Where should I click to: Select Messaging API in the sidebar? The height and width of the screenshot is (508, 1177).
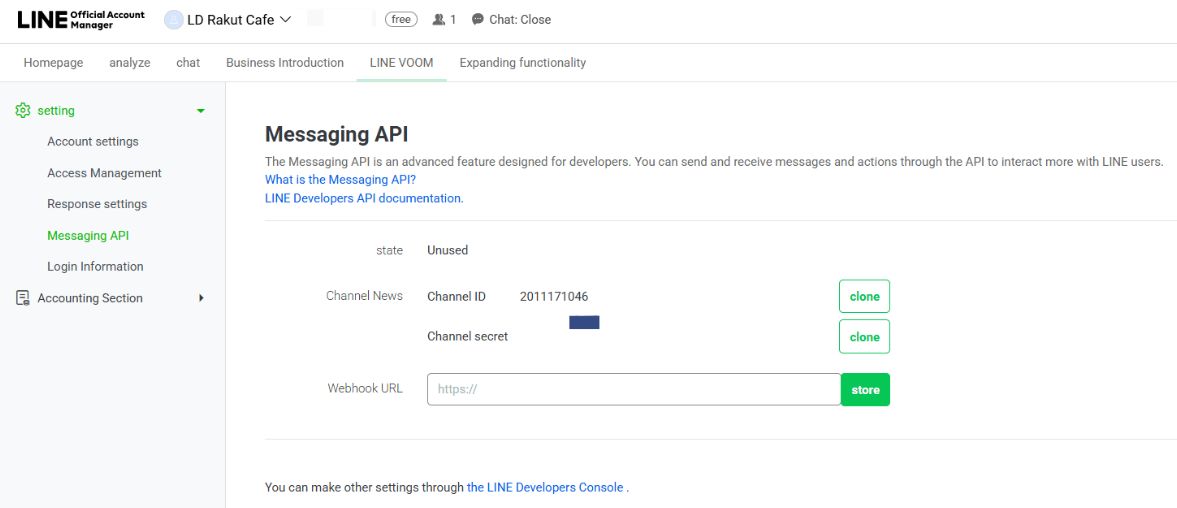tap(88, 236)
